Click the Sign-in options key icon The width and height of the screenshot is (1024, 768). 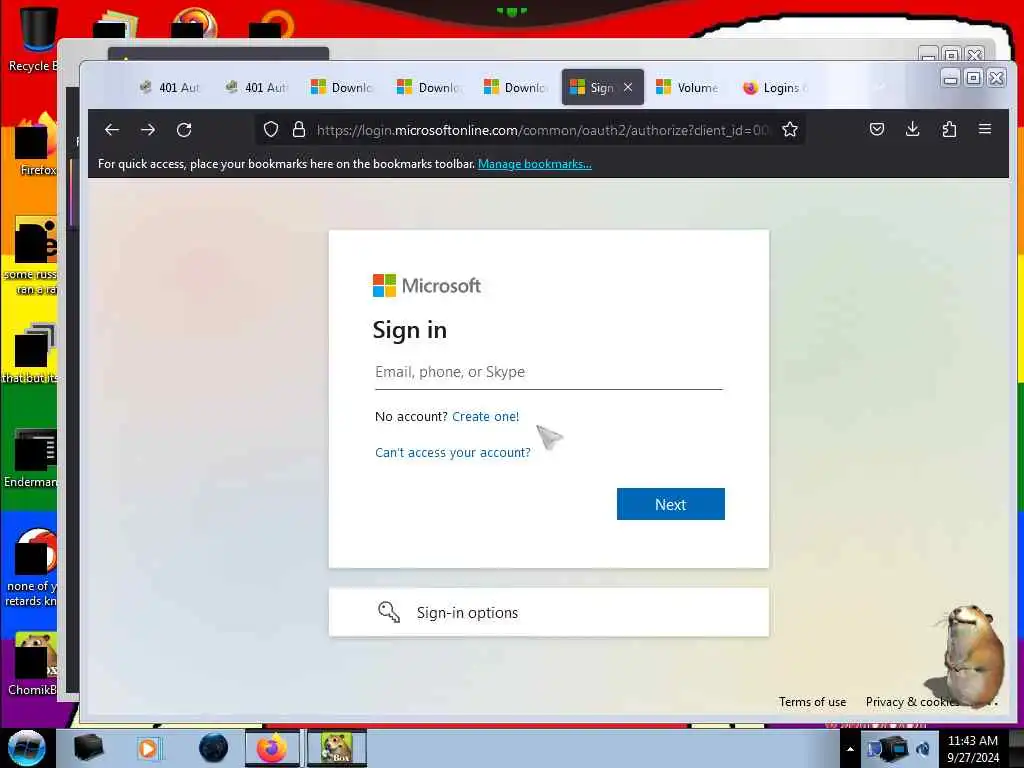[389, 613]
